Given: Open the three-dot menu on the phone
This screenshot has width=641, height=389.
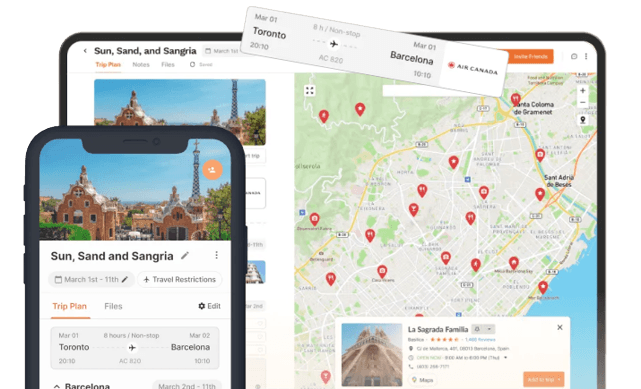Looking at the screenshot, I should [x=216, y=255].
